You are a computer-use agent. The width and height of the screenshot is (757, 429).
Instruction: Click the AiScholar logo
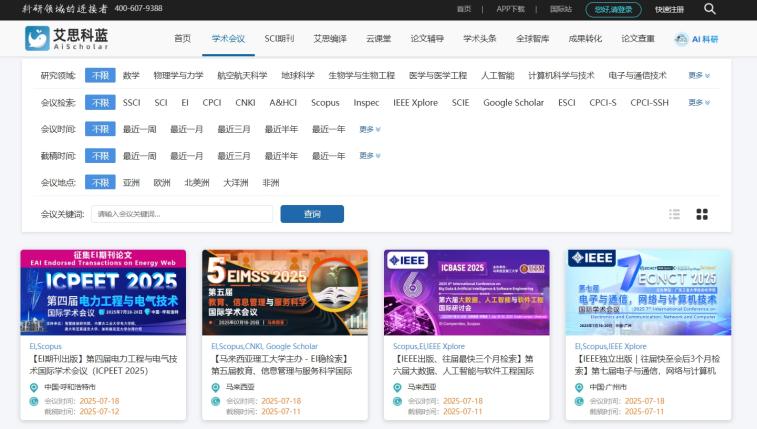coord(66,39)
